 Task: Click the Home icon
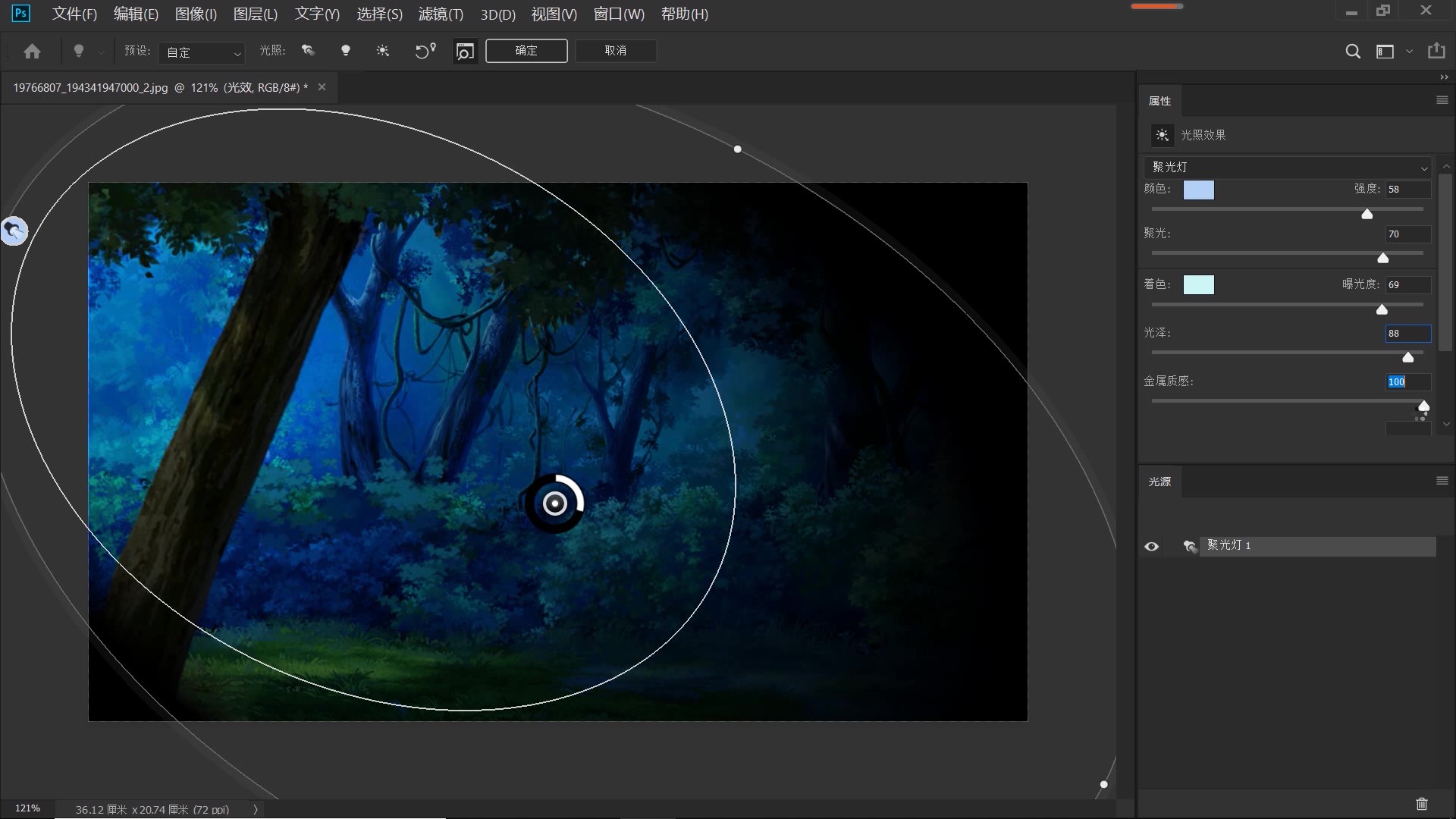pos(32,51)
